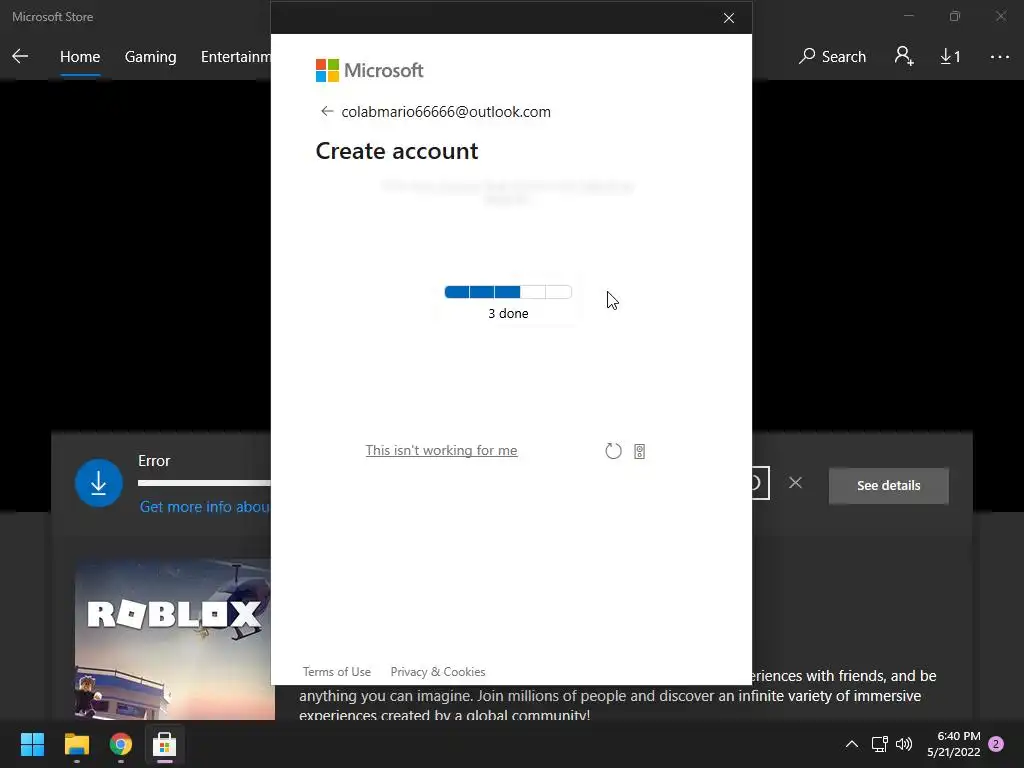Screen dimensions: 1024x768
Task: Click the download error progress bar
Action: pyautogui.click(x=204, y=483)
